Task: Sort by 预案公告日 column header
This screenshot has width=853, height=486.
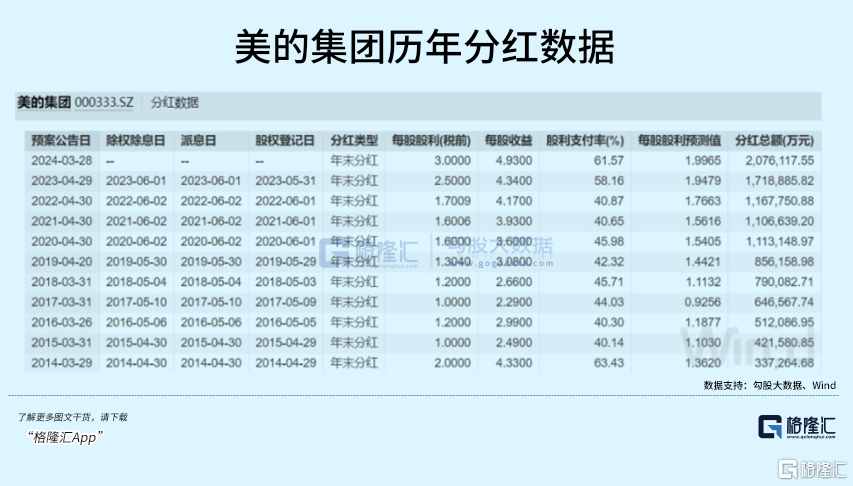Action: point(61,140)
